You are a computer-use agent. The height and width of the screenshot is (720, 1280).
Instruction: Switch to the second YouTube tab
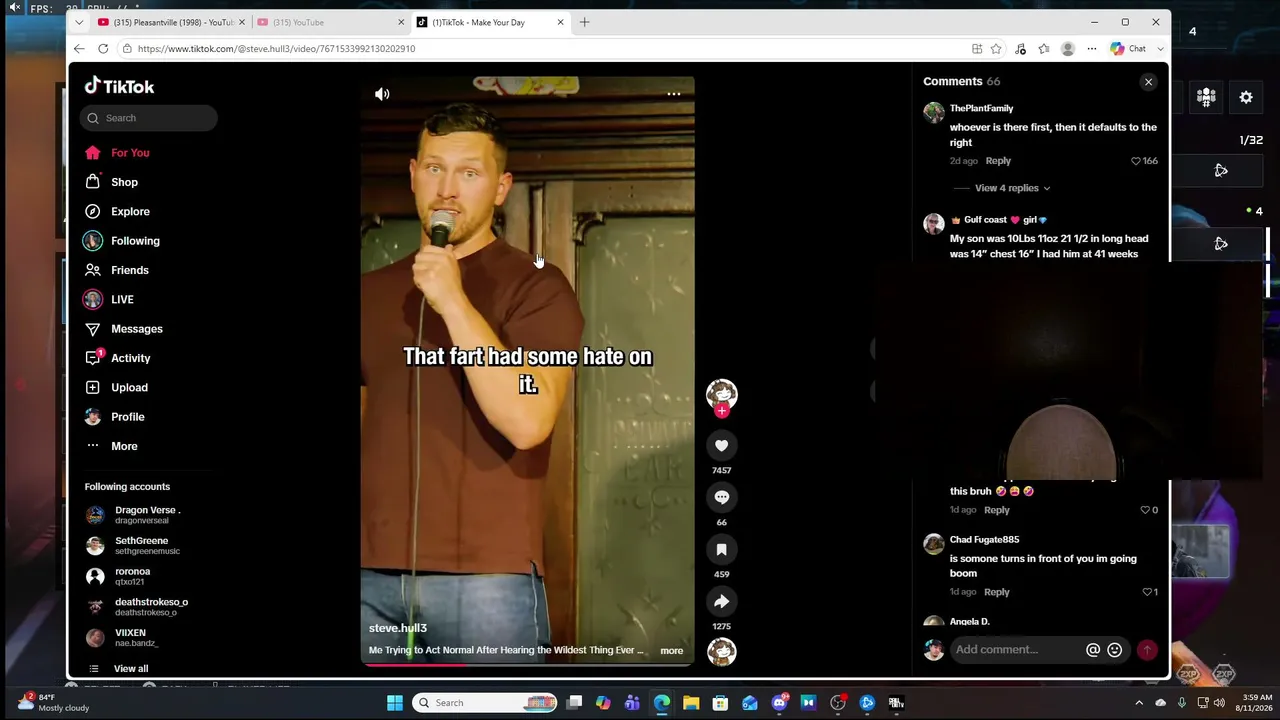coord(330,22)
